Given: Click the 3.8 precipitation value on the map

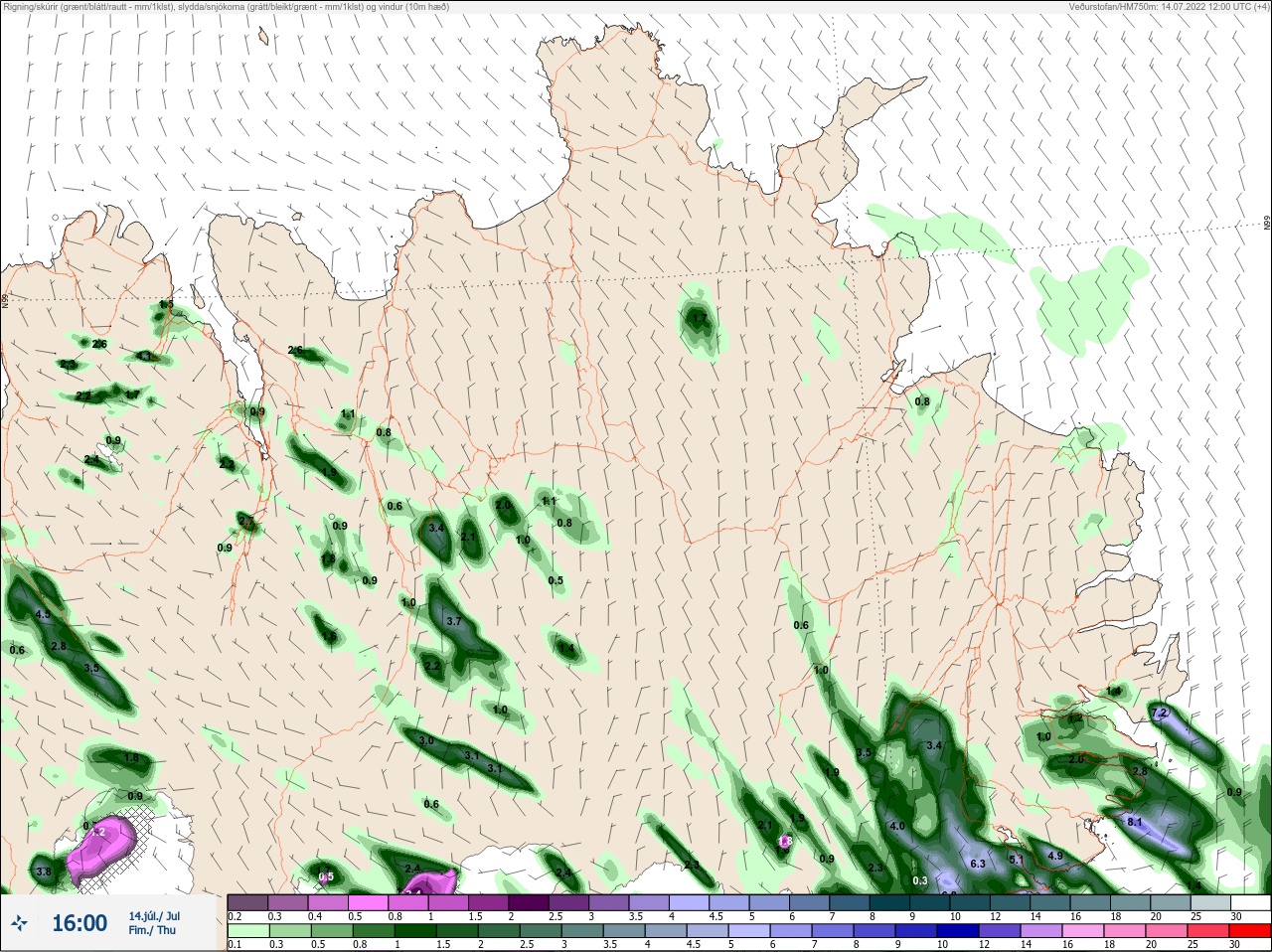Looking at the screenshot, I should (x=43, y=872).
